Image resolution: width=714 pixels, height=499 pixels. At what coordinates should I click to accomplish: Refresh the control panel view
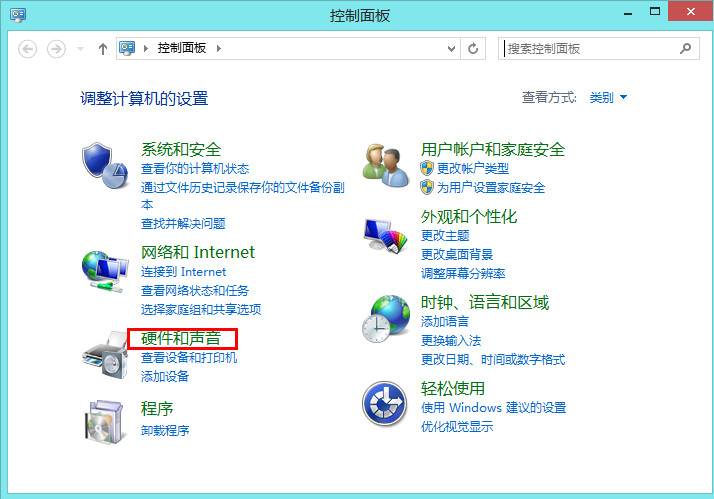click(x=473, y=48)
